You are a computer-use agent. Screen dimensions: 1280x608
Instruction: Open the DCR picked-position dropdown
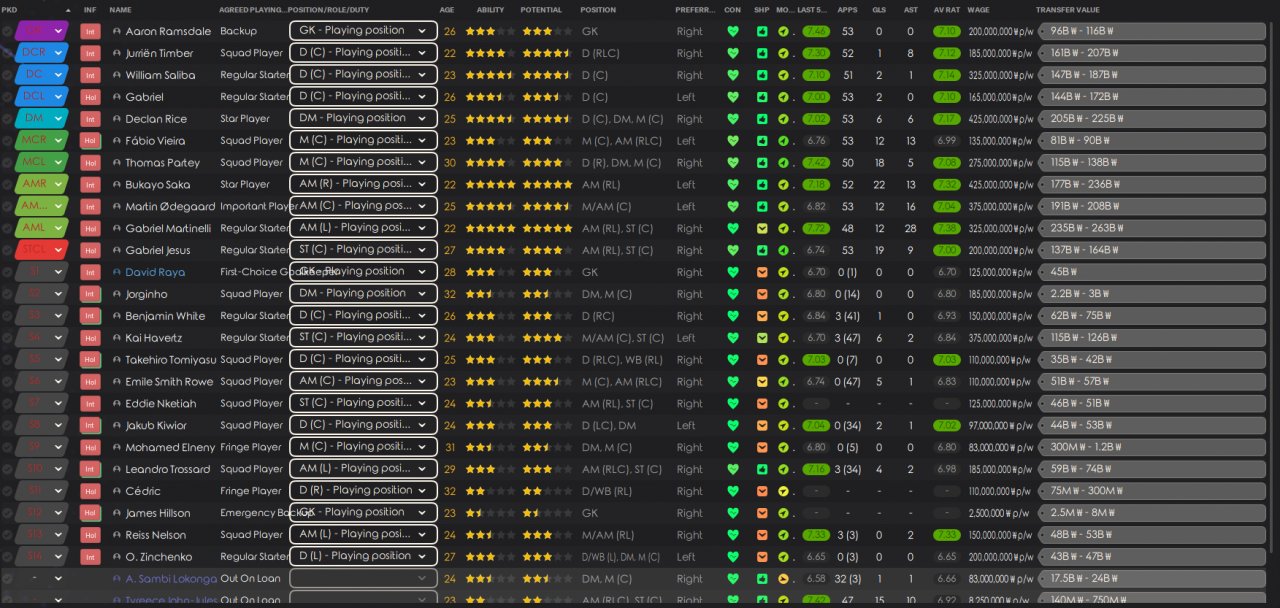(41, 53)
